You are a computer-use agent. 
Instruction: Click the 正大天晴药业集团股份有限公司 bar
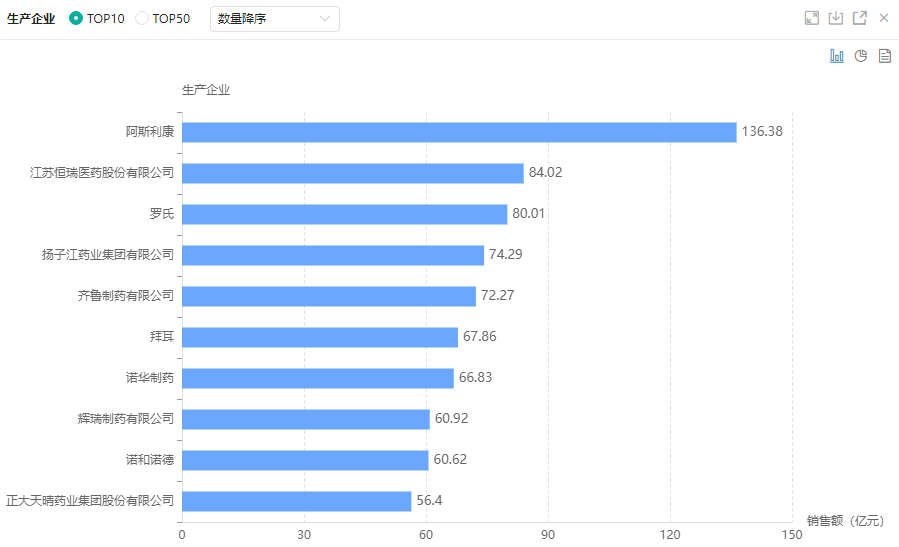pyautogui.click(x=296, y=501)
